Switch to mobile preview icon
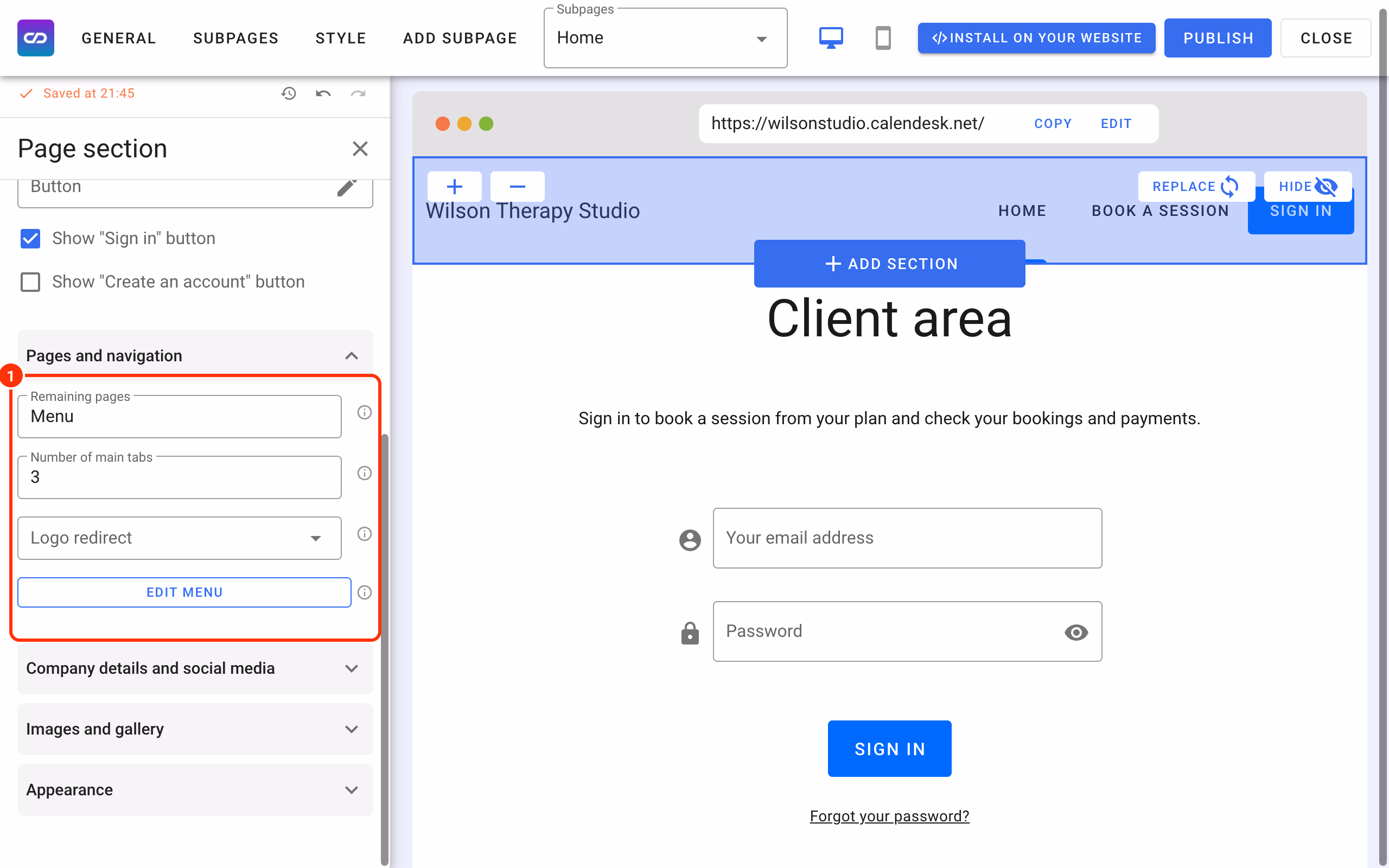1389x868 pixels. tap(883, 38)
